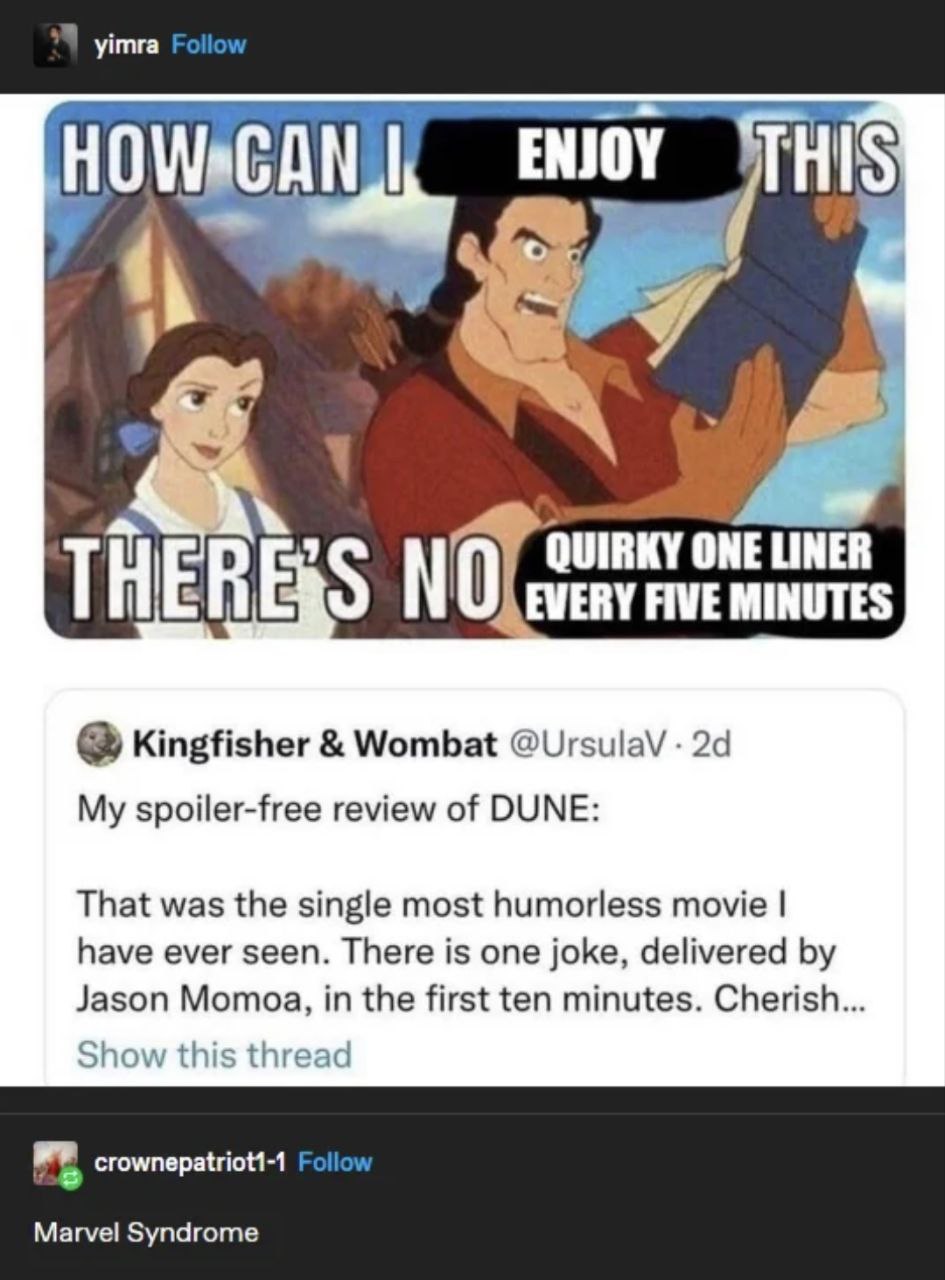Follow the yimra blog

(208, 45)
